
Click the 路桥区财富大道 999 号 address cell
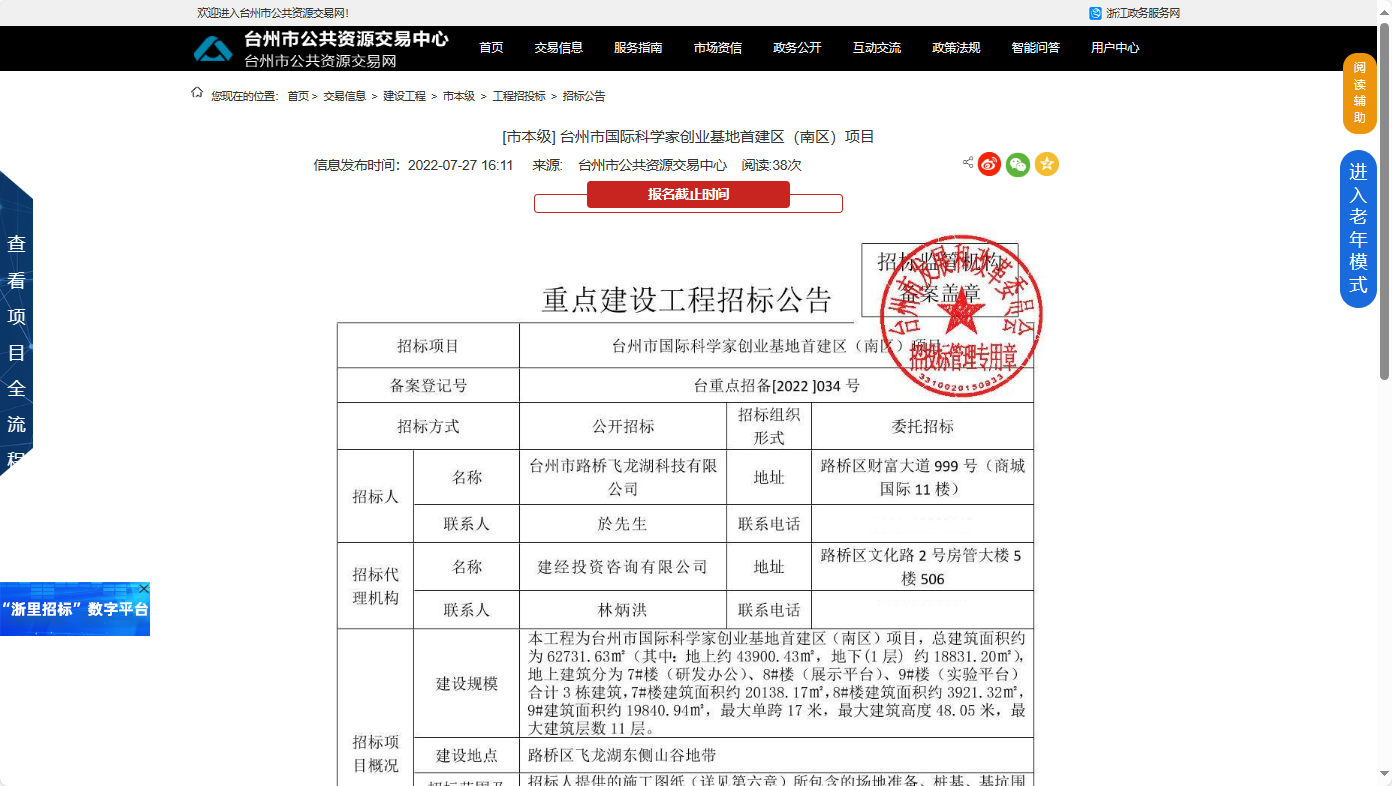coord(922,477)
